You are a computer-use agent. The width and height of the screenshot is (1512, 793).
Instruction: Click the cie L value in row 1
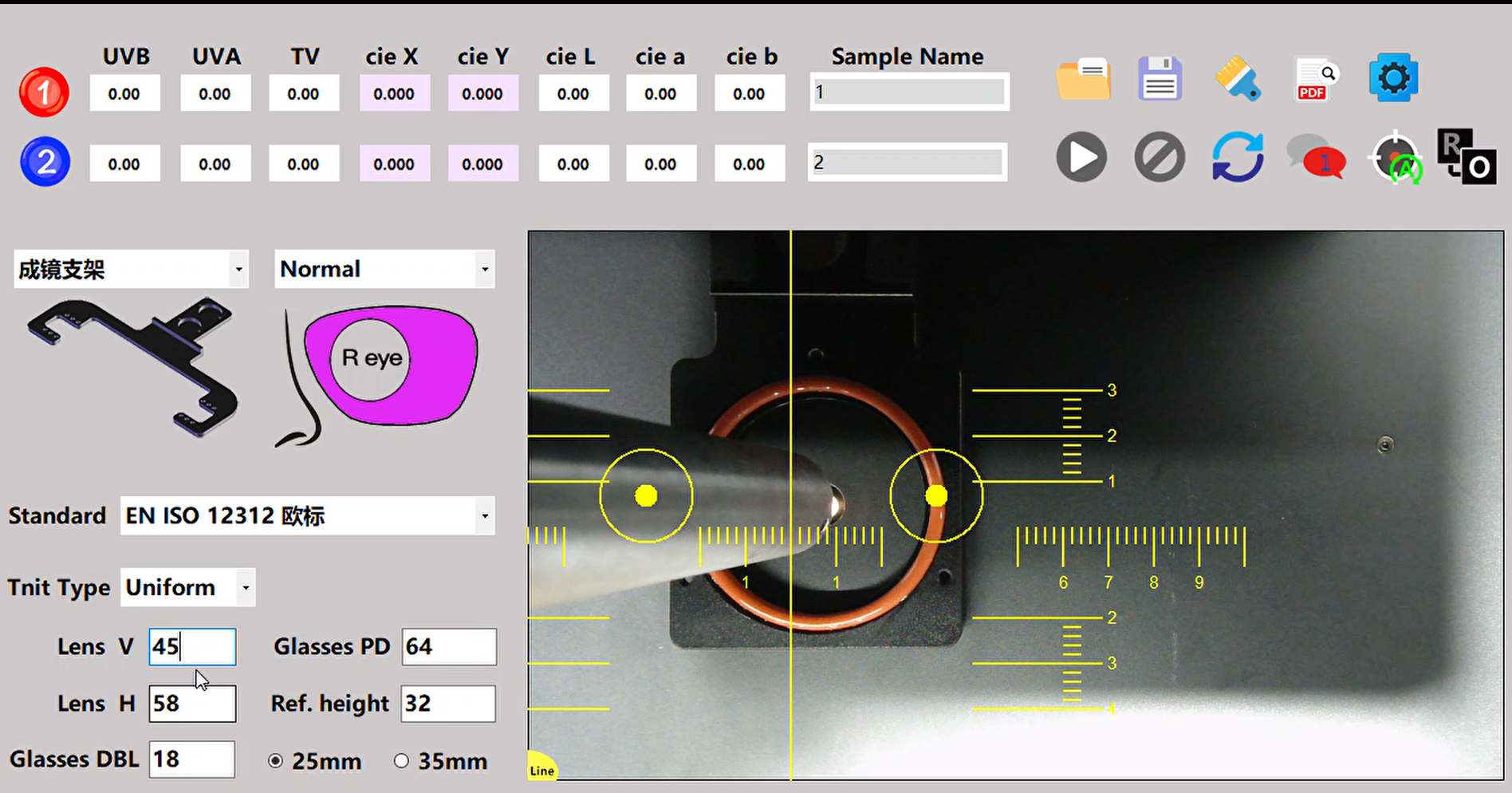pyautogui.click(x=573, y=93)
